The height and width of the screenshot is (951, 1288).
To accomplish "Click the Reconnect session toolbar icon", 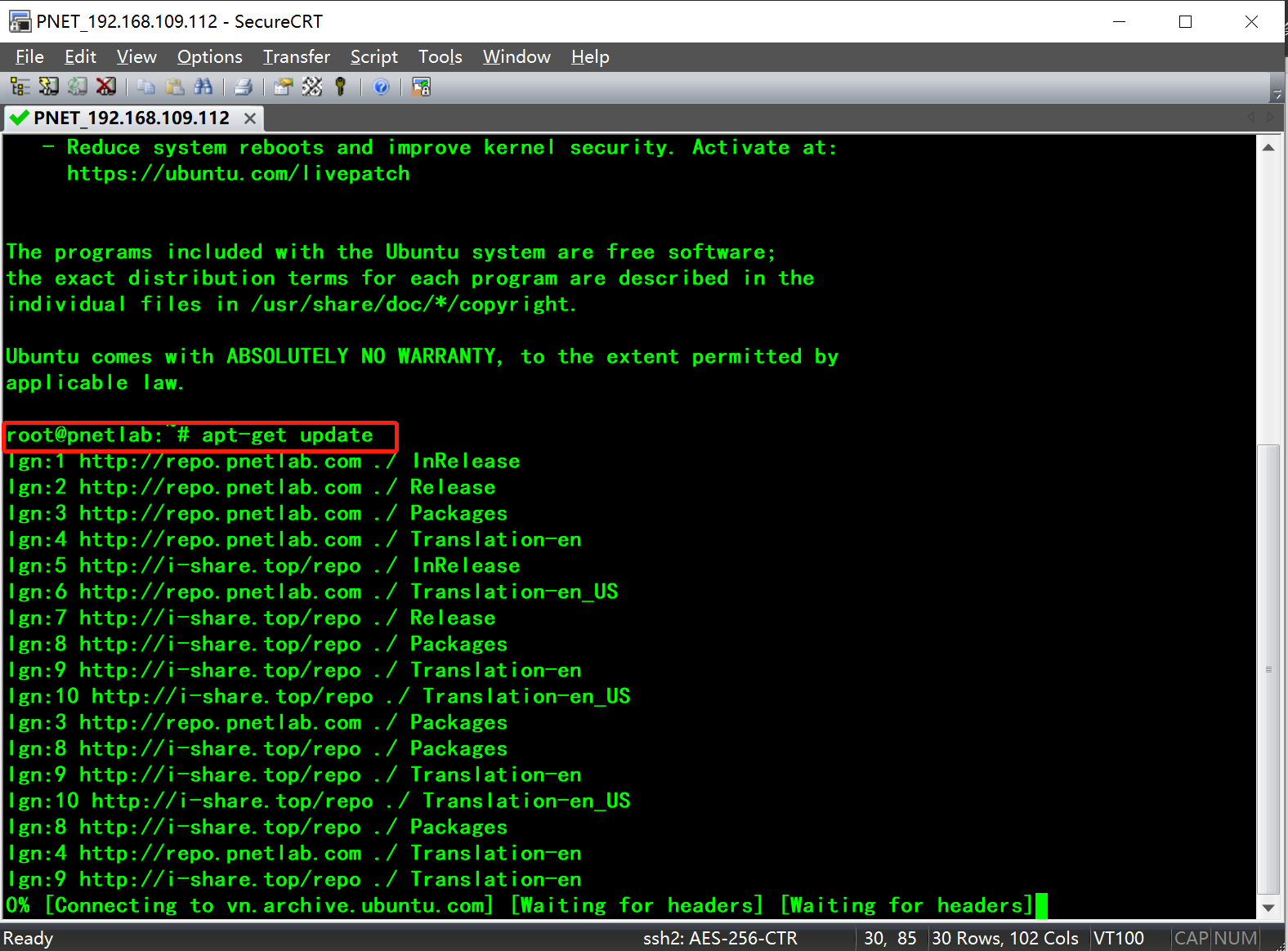I will (78, 87).
